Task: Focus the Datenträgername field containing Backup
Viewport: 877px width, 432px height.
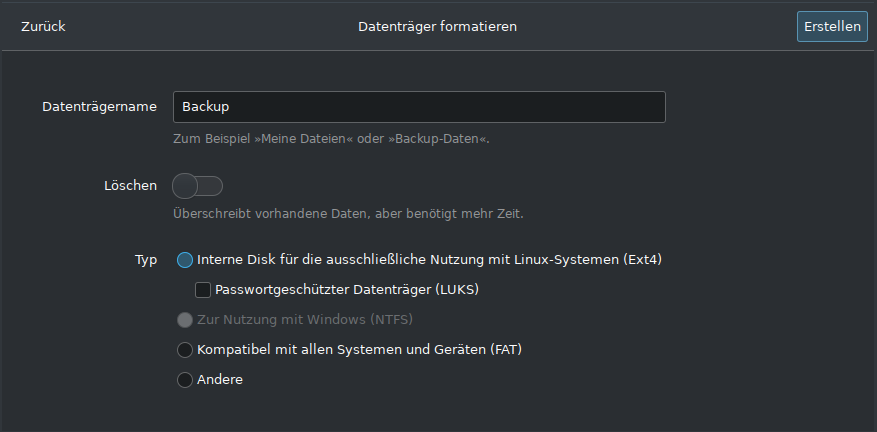Action: pos(419,107)
